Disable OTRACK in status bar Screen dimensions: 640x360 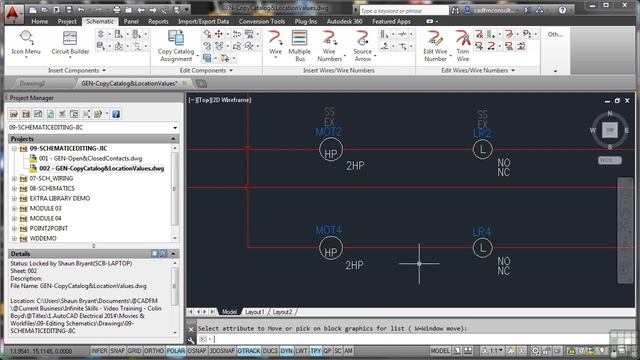click(249, 351)
